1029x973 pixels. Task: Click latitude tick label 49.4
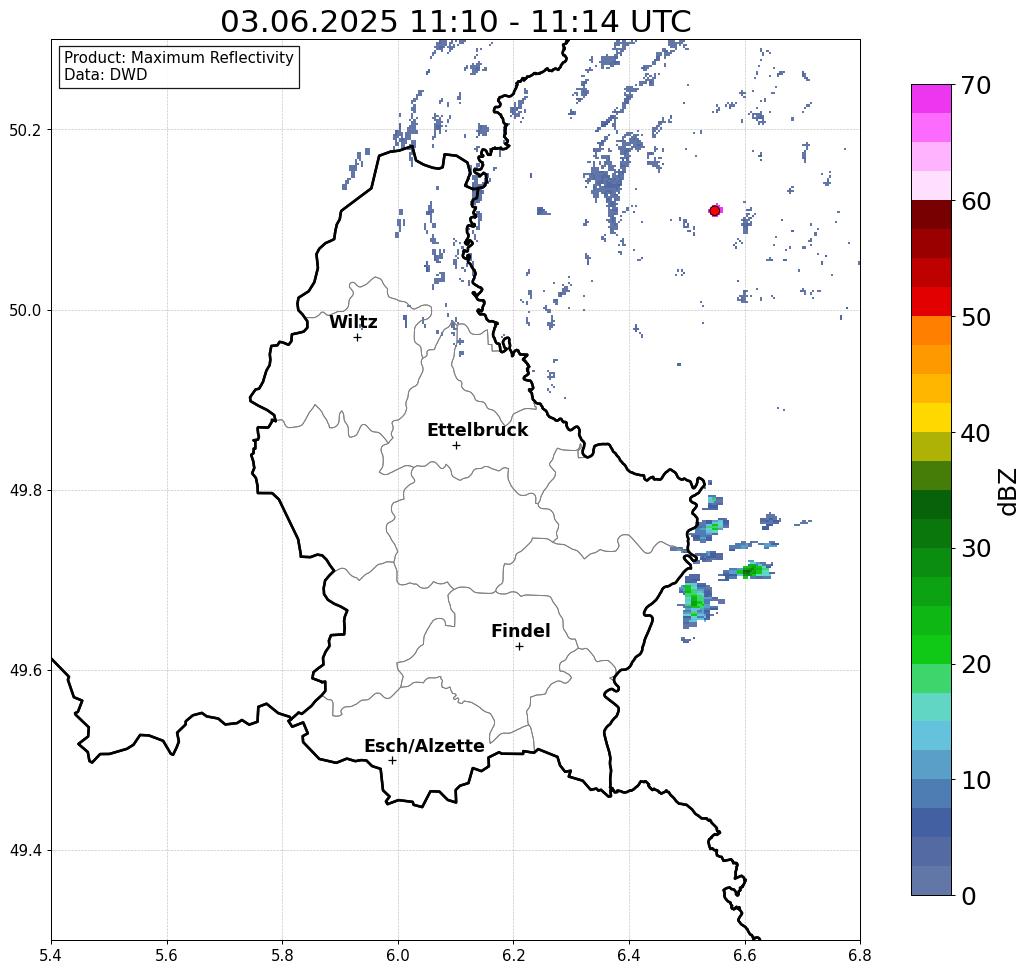(25, 851)
